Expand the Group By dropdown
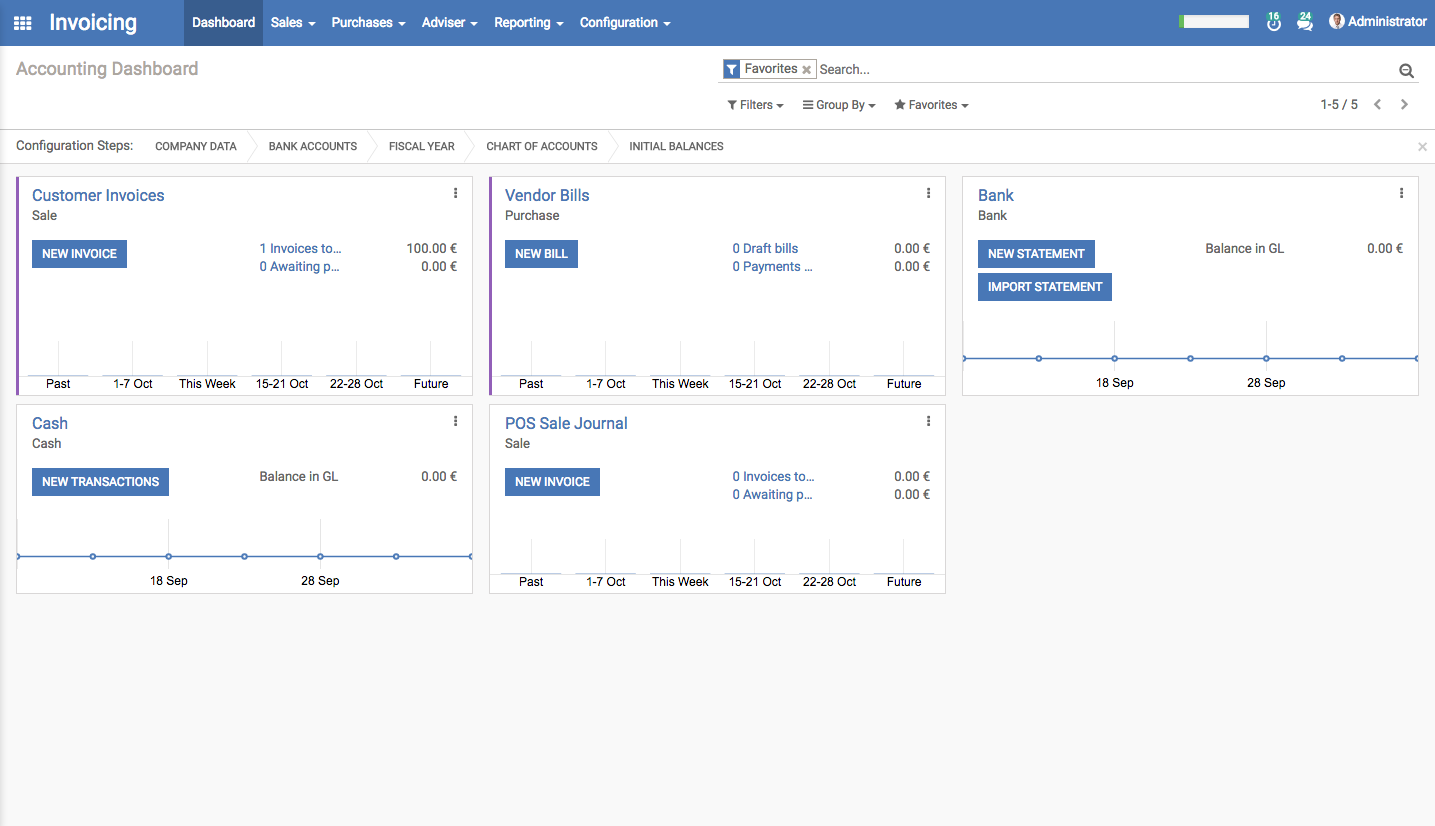1435x826 pixels. pos(839,105)
